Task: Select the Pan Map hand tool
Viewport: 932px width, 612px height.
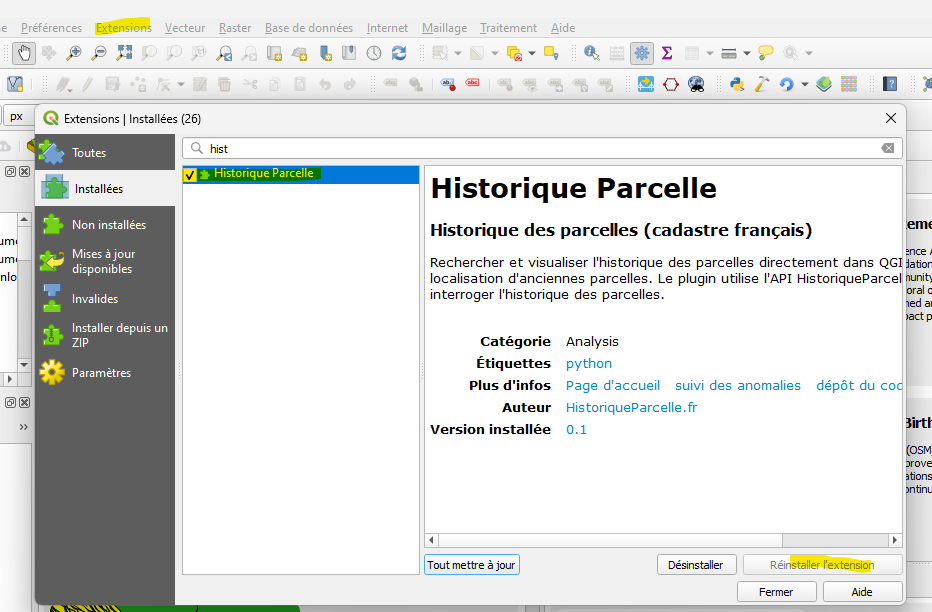Action: tap(24, 53)
